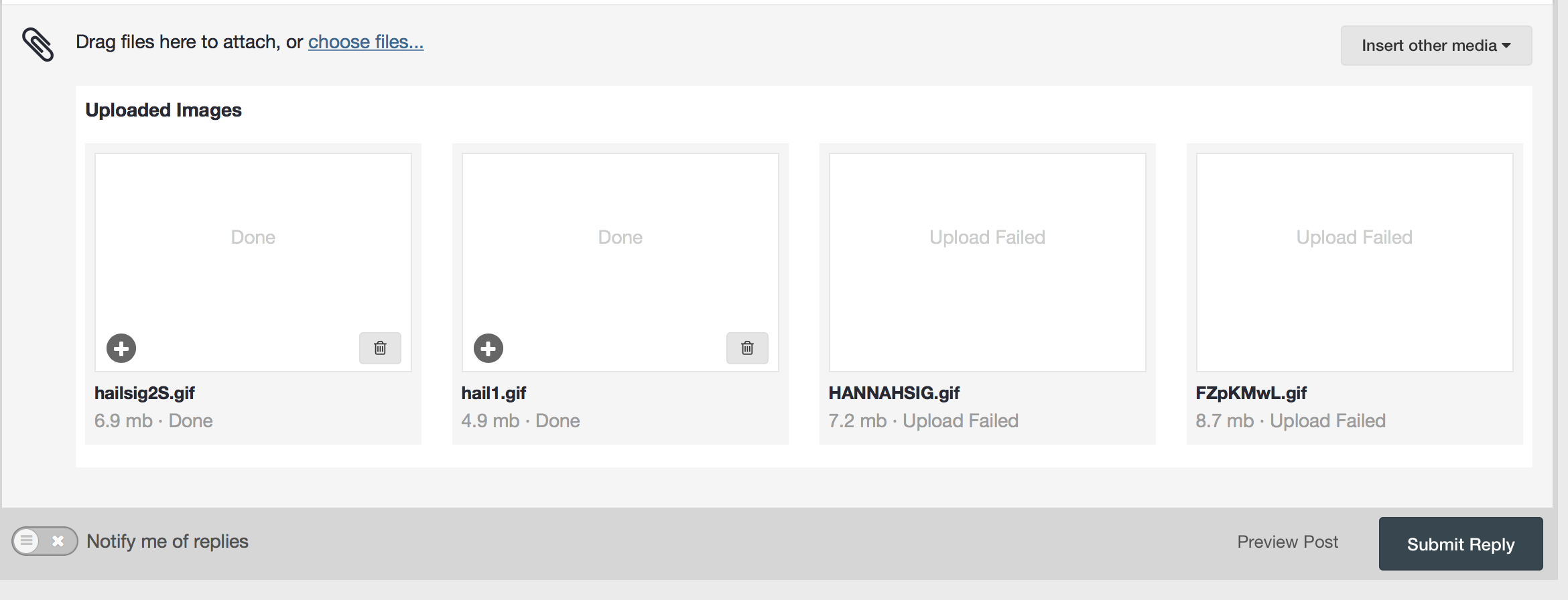Click the Notify me of replies label
Viewport: 1568px width, 600px height.
pyautogui.click(x=168, y=541)
